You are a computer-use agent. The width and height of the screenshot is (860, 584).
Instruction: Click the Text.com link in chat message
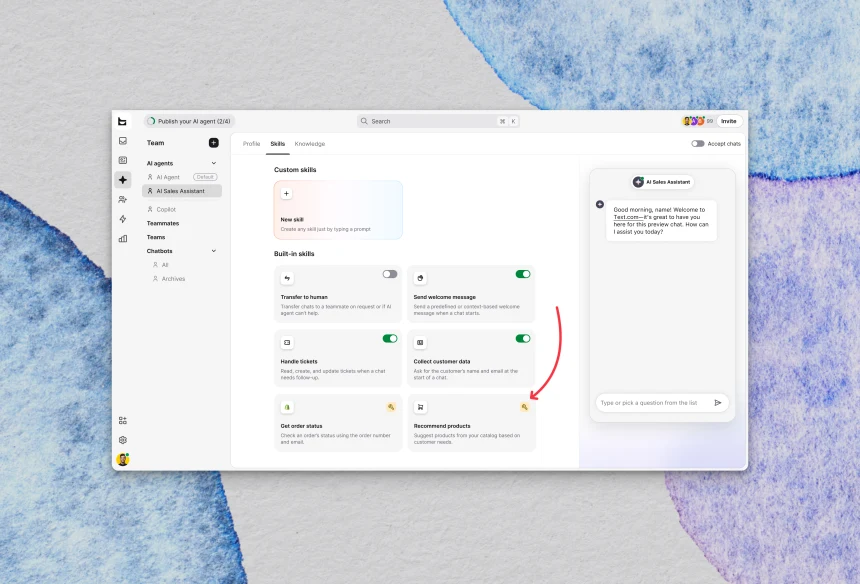point(626,217)
